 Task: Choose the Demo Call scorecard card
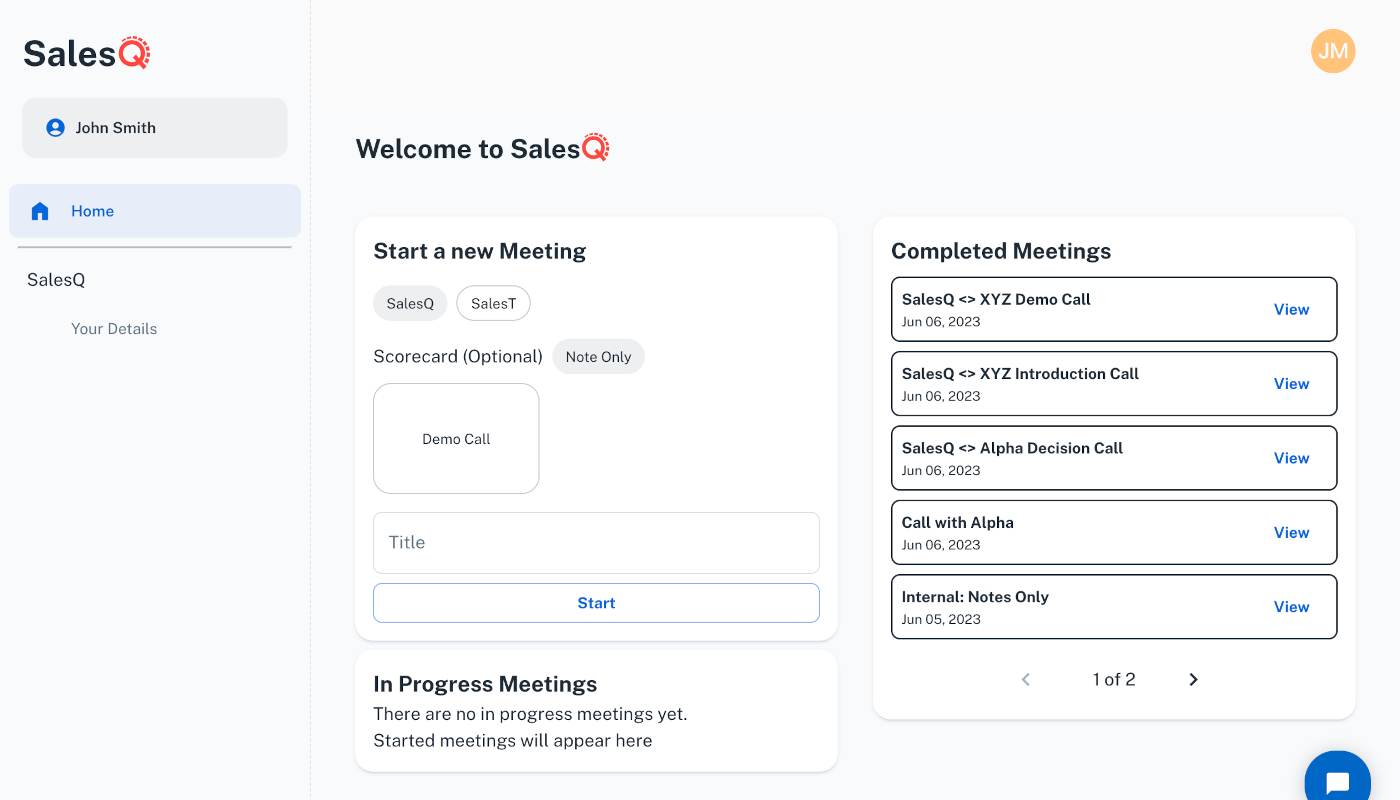[x=456, y=439]
